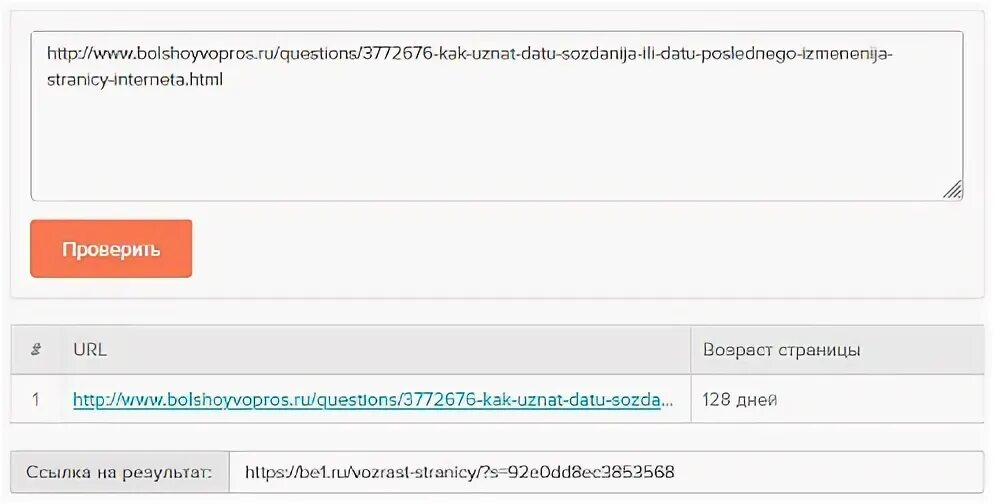The height and width of the screenshot is (504, 996).
Task: Click the 128 дней age cell
Action: 740,400
